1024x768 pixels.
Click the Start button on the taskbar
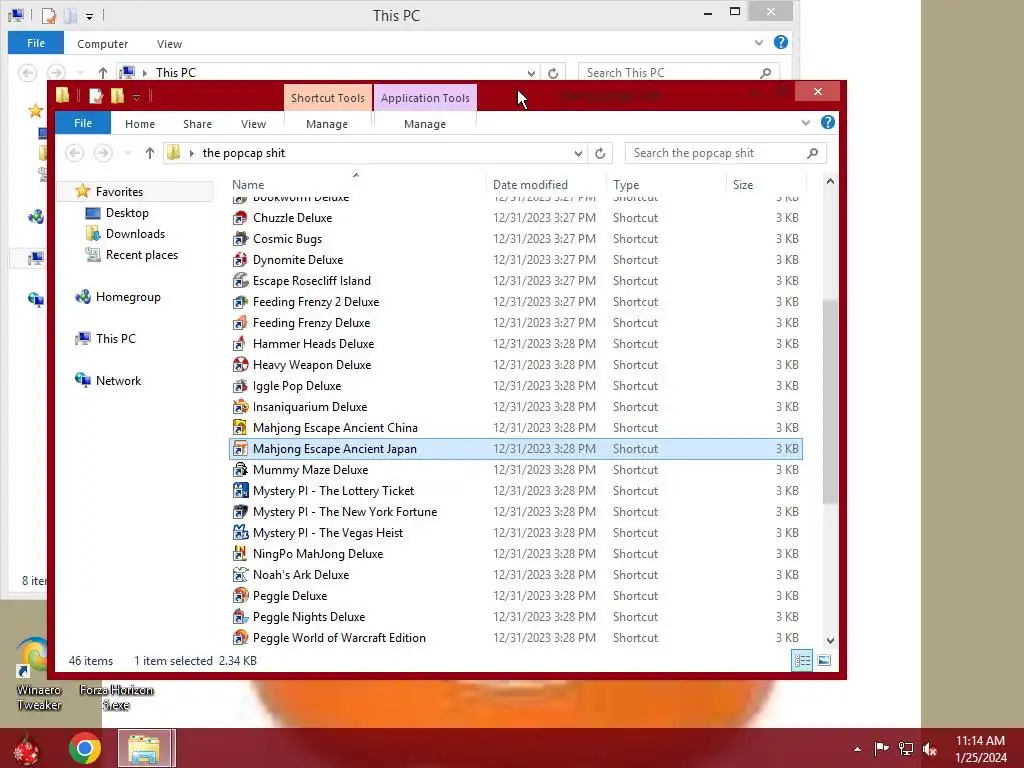coord(26,749)
